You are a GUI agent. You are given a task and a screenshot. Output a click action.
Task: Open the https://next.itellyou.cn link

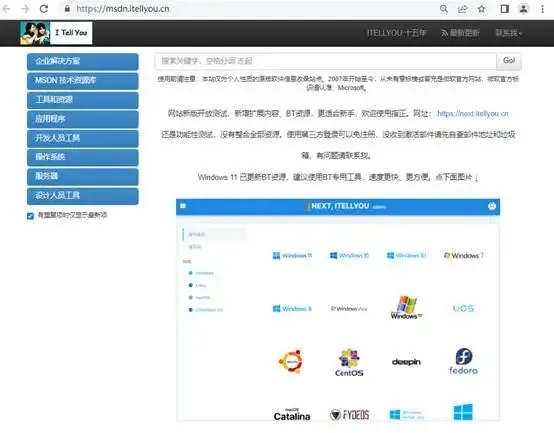point(473,114)
